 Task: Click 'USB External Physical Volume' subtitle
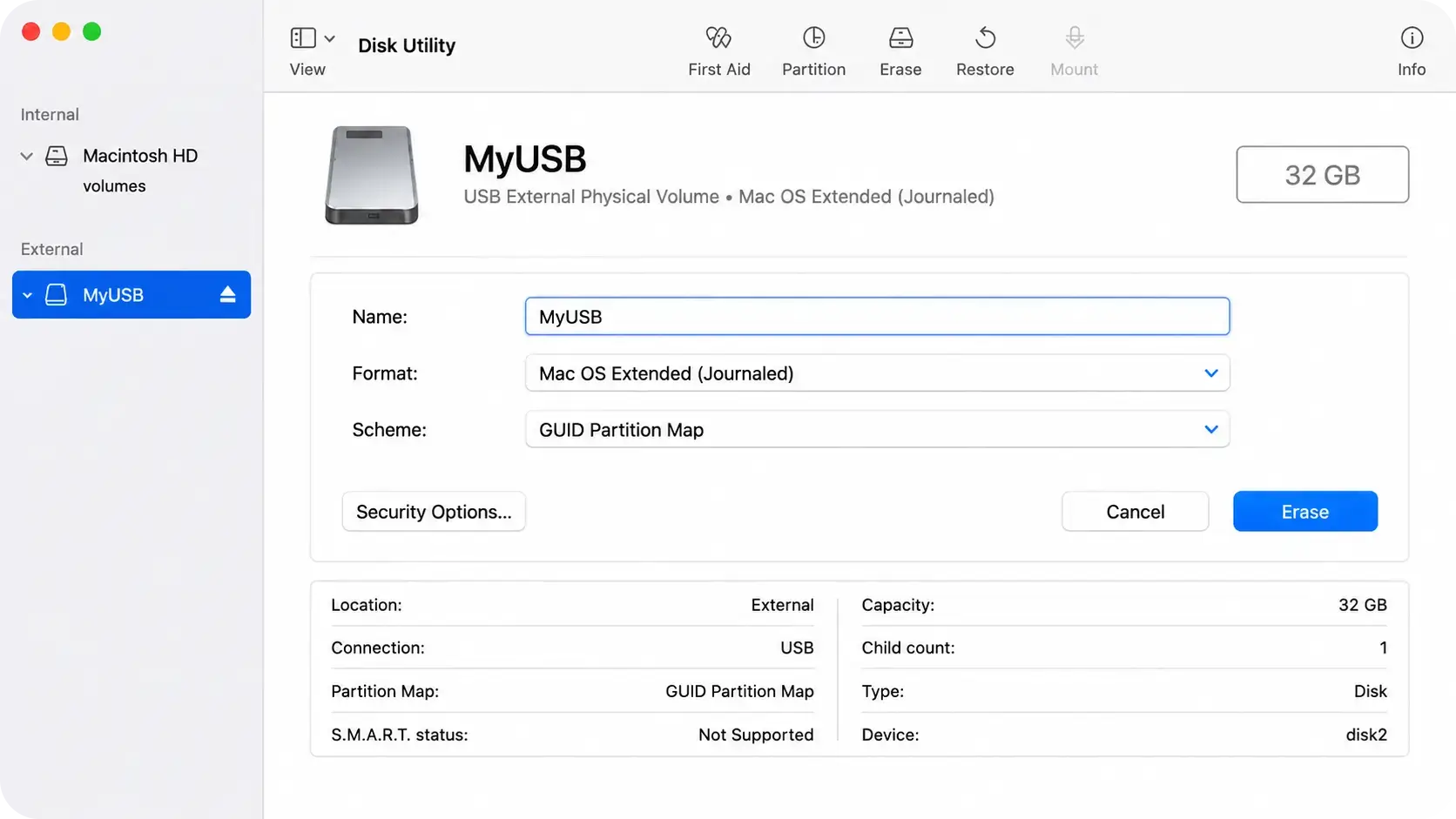[591, 197]
